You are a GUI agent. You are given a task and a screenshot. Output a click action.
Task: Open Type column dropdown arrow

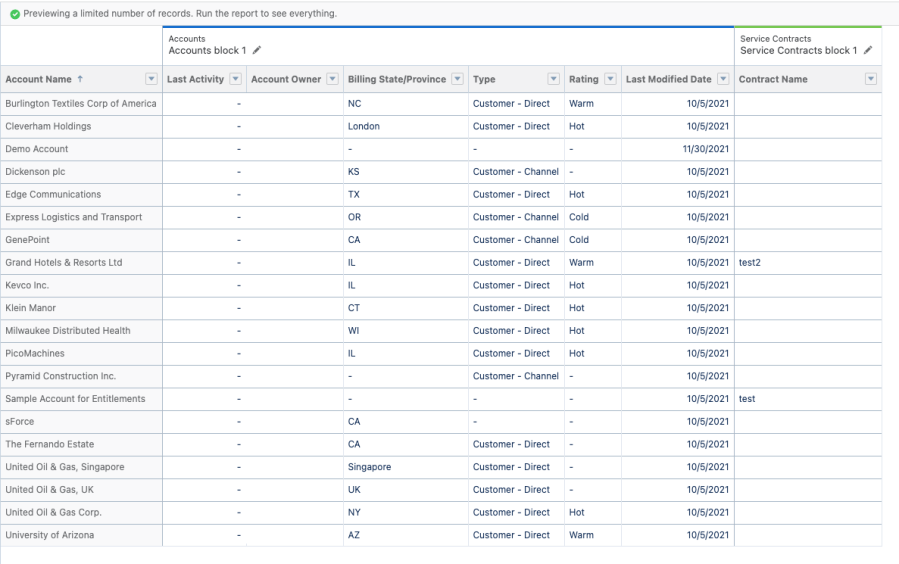pos(553,79)
